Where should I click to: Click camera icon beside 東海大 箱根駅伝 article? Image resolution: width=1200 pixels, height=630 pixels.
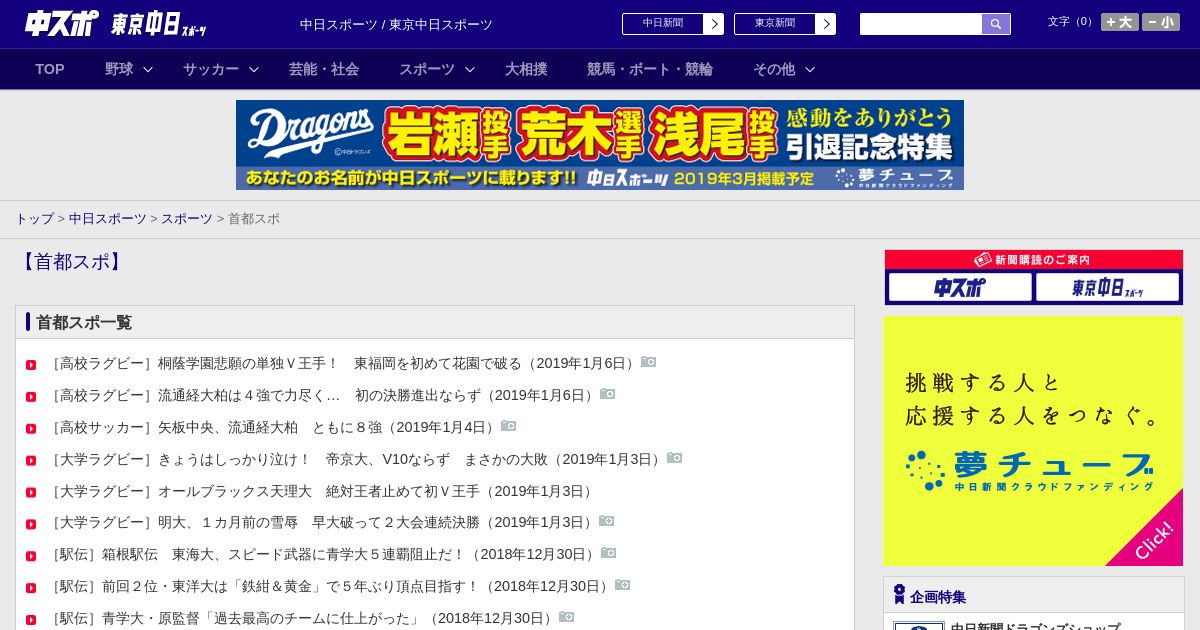[x=609, y=553]
